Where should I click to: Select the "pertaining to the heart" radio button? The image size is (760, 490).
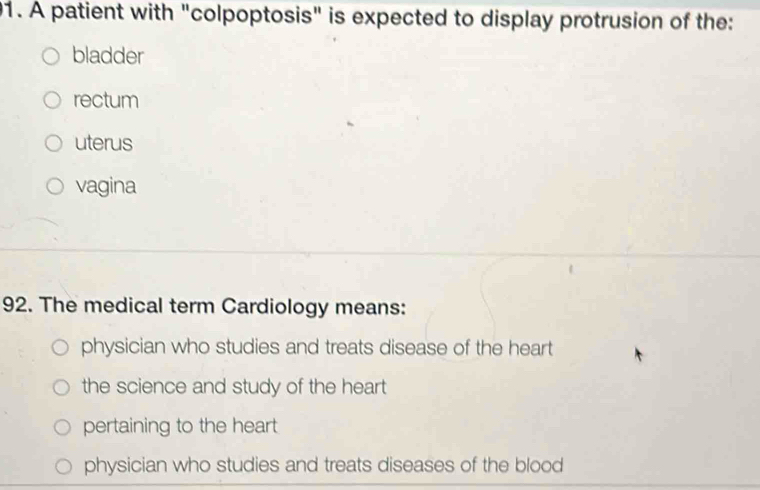tap(62, 427)
